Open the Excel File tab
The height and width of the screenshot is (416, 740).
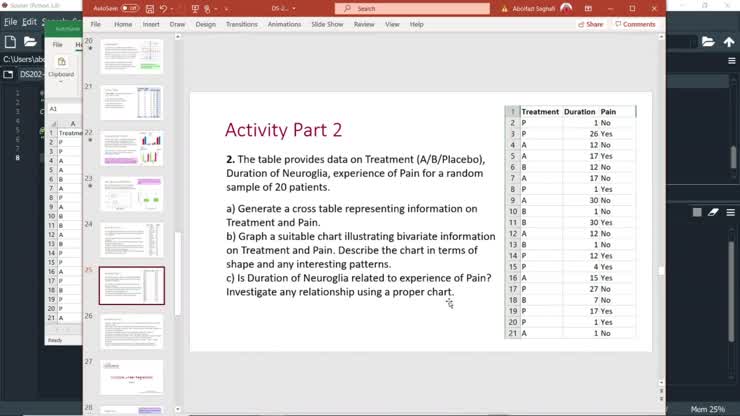coord(58,44)
